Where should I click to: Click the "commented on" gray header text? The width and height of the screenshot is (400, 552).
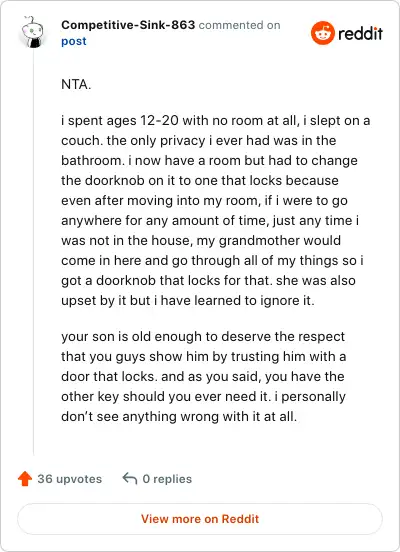(239, 25)
